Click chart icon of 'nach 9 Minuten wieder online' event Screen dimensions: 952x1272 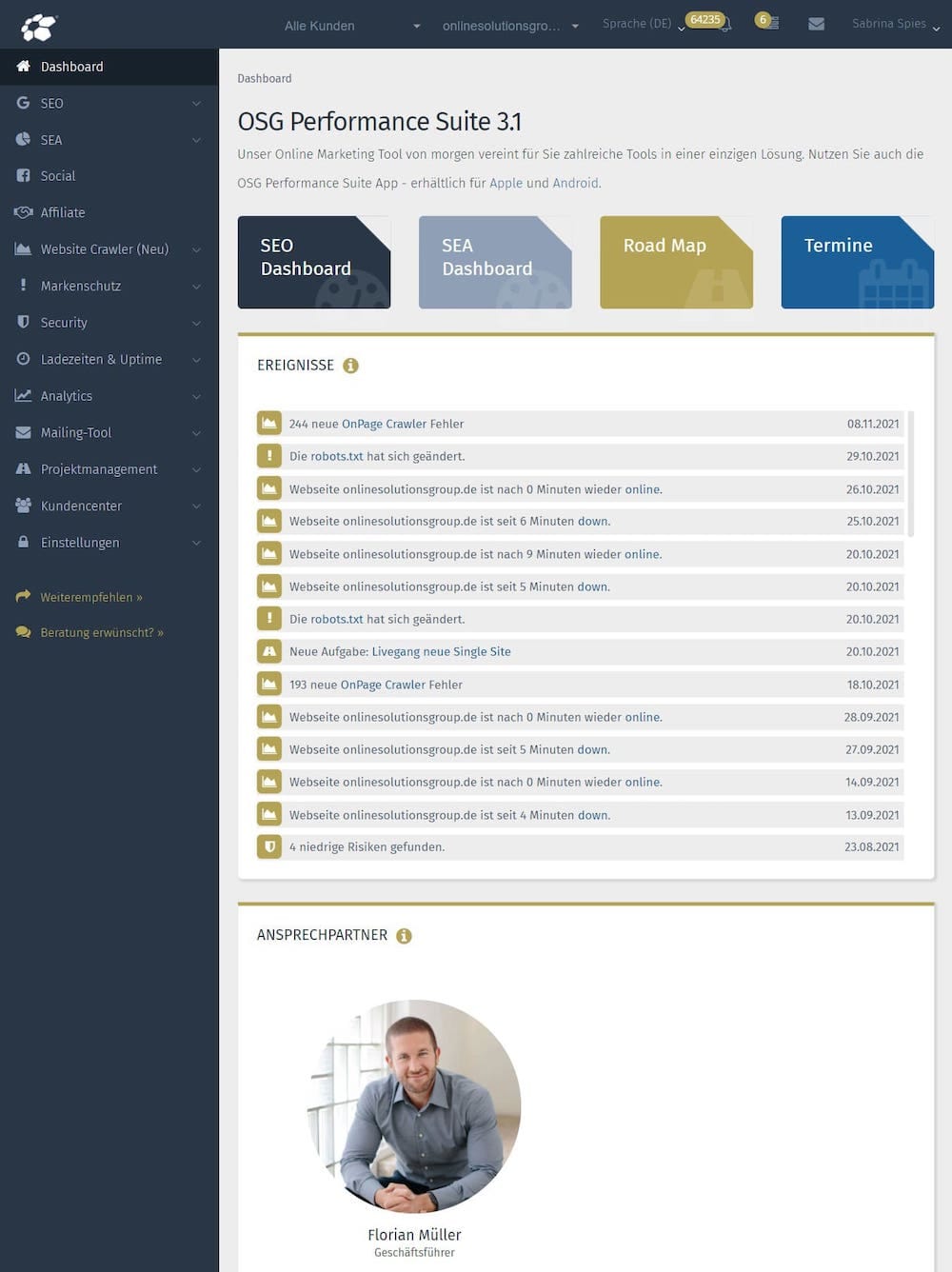tap(269, 554)
